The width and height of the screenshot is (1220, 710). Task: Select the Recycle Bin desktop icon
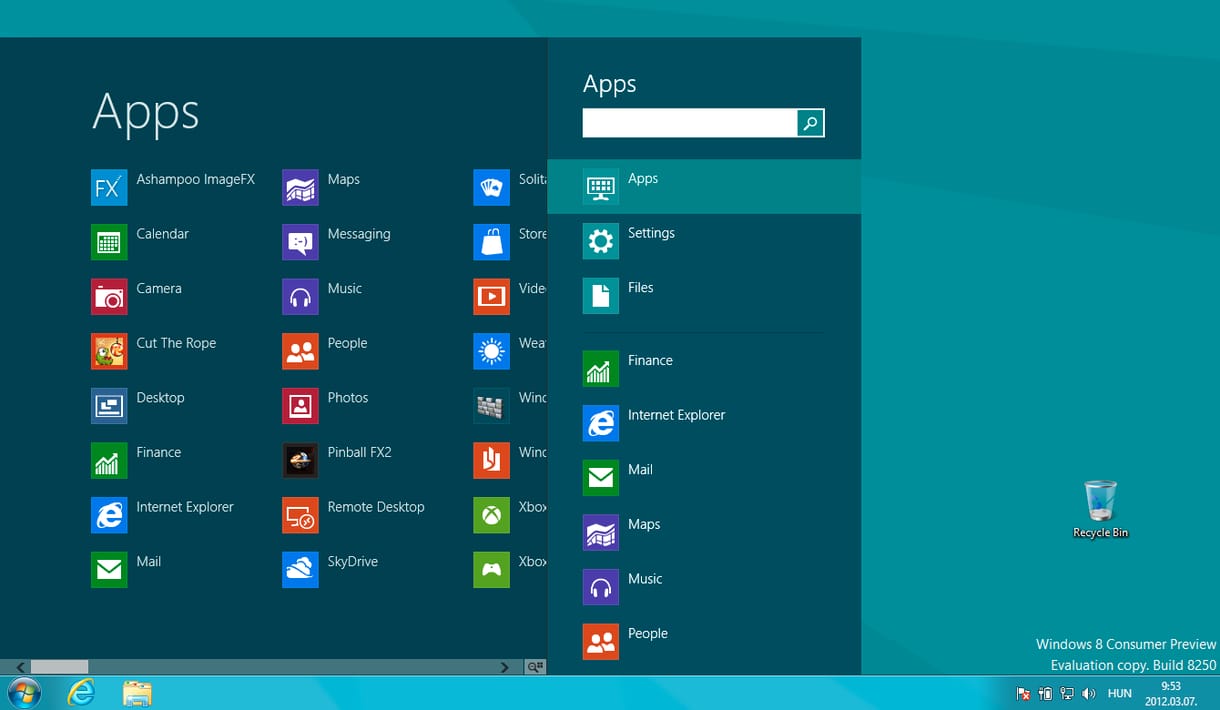tap(1100, 510)
